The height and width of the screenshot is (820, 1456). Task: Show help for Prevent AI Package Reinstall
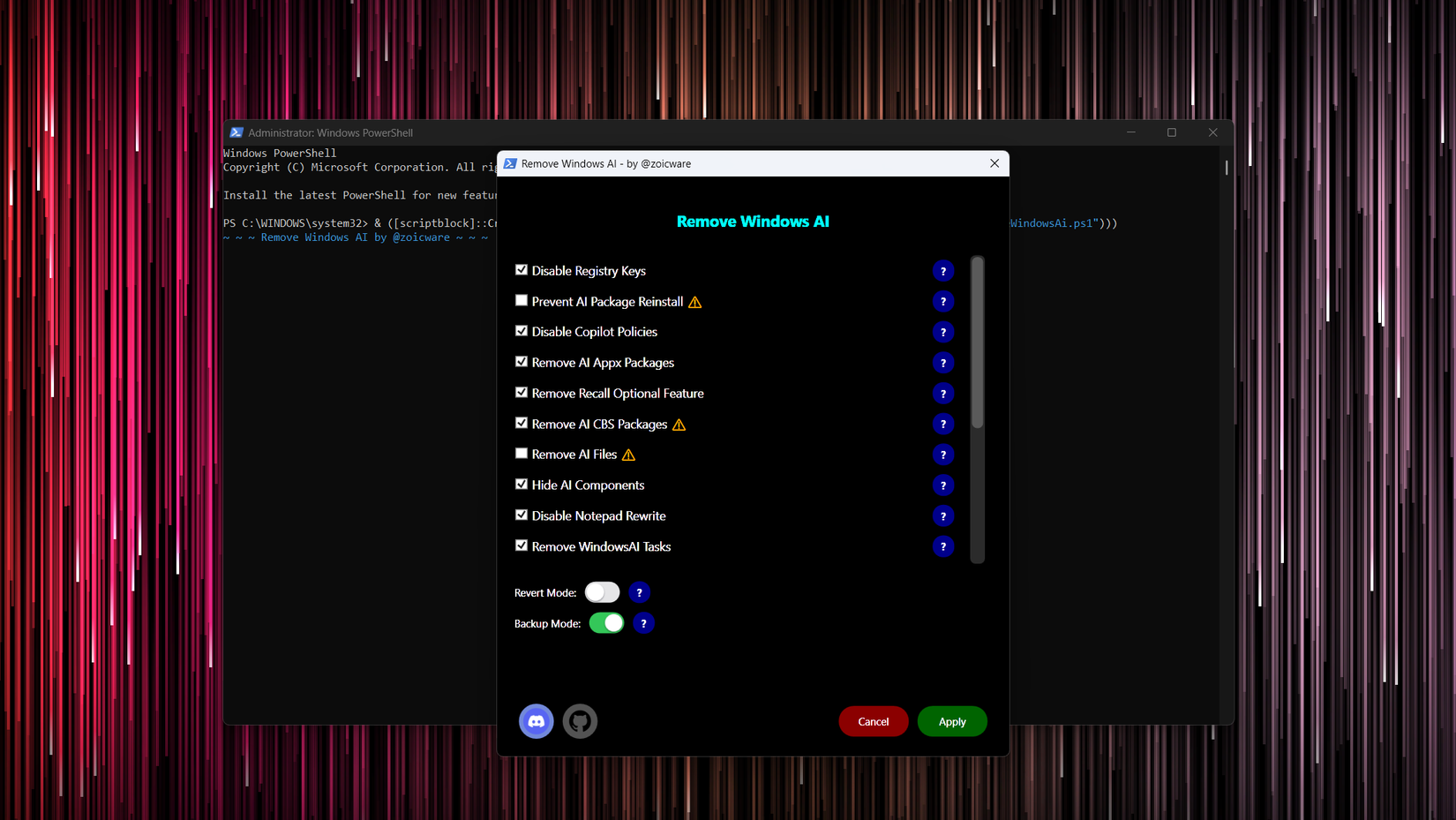(943, 302)
